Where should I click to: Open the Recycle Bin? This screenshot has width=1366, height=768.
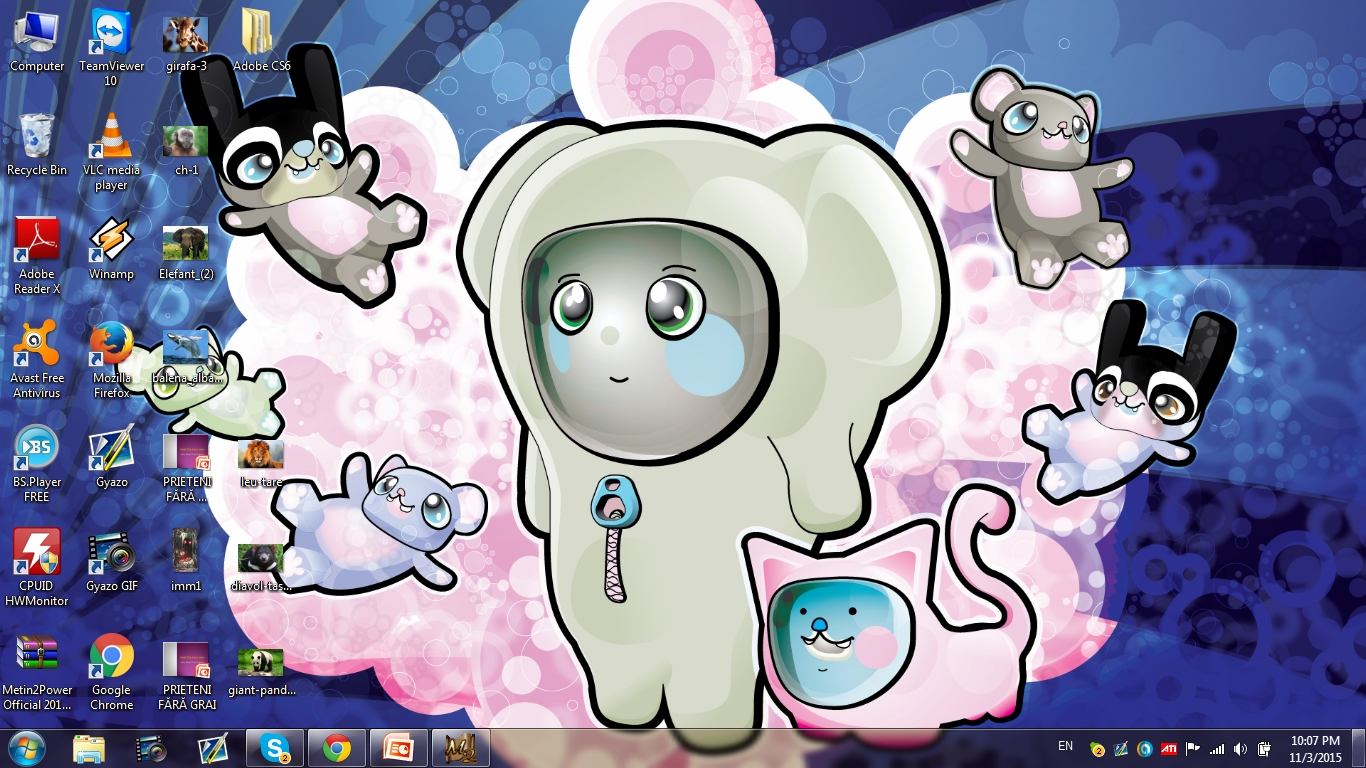(37, 145)
